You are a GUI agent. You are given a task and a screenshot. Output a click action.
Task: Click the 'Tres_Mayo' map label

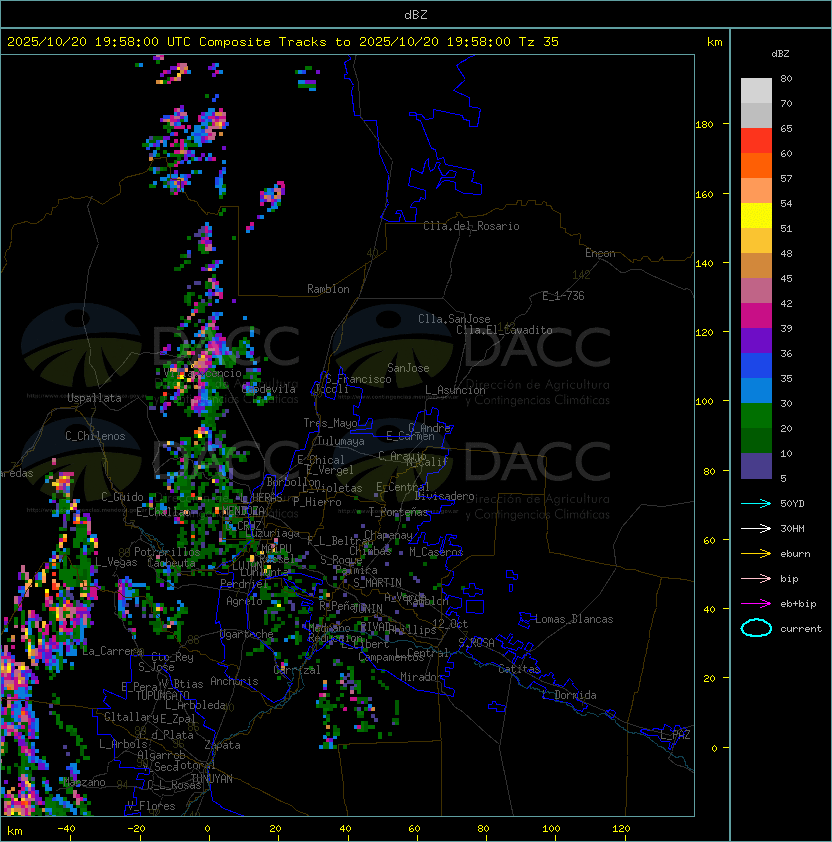click(330, 423)
